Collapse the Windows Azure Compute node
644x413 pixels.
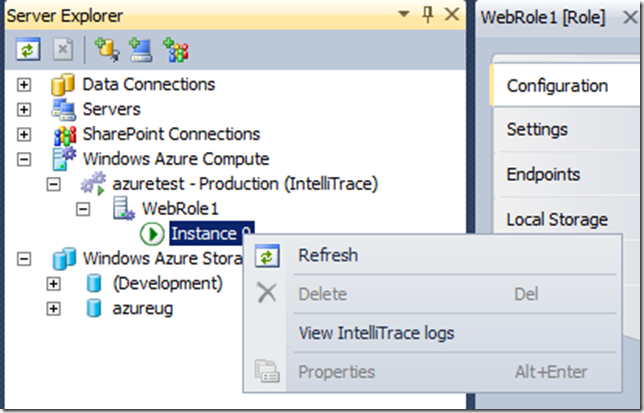25,159
